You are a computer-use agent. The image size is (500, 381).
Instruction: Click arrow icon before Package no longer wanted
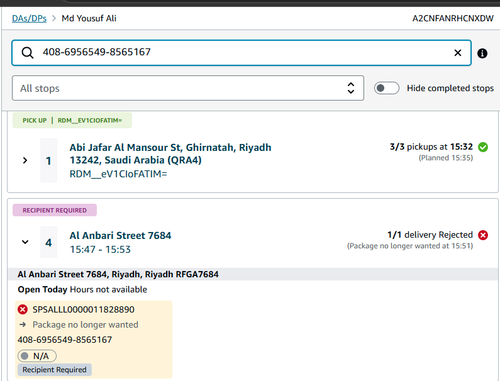[x=23, y=324]
